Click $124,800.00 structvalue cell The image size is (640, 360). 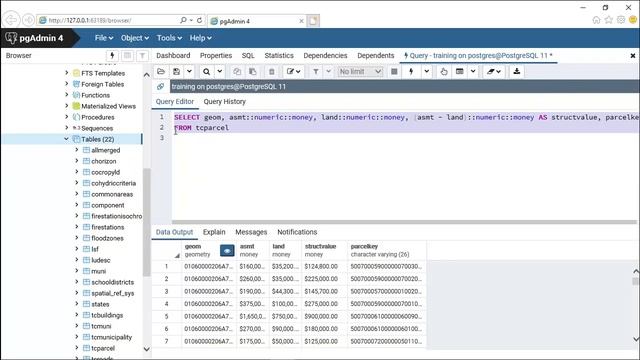click(324, 266)
